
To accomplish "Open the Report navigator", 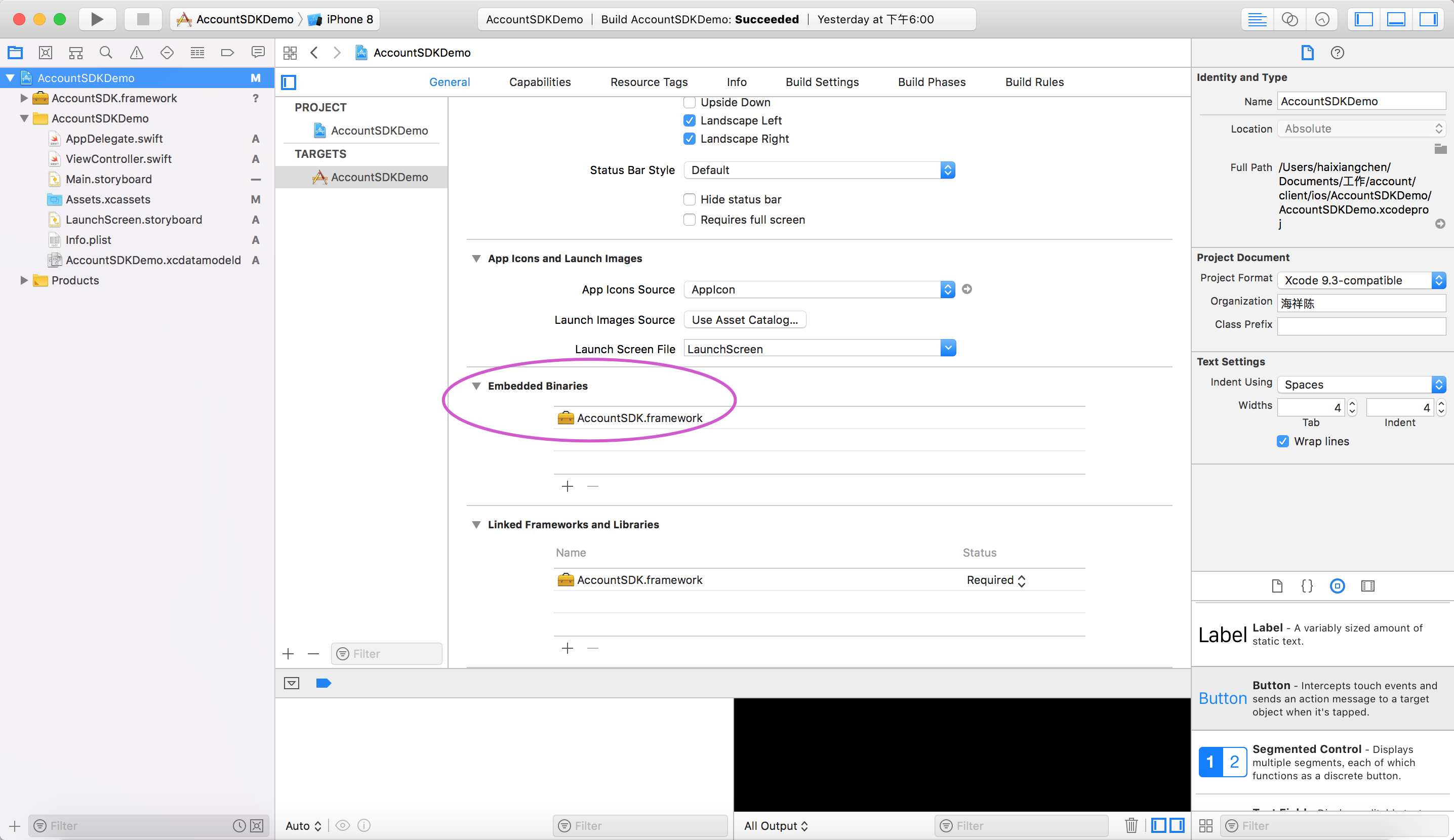I will (258, 53).
